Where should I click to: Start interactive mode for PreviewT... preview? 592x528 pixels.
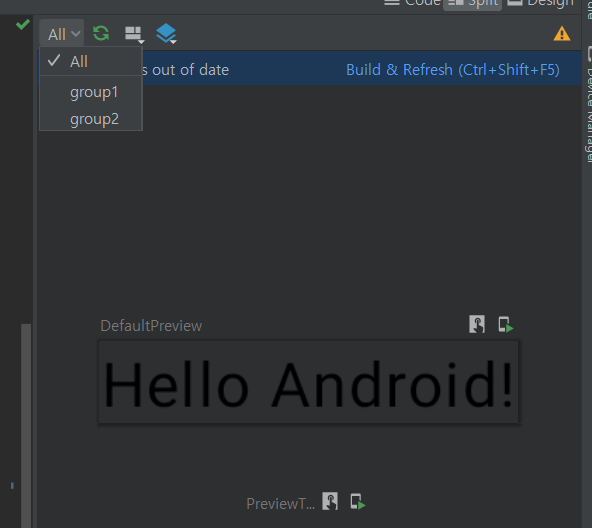click(x=330, y=501)
